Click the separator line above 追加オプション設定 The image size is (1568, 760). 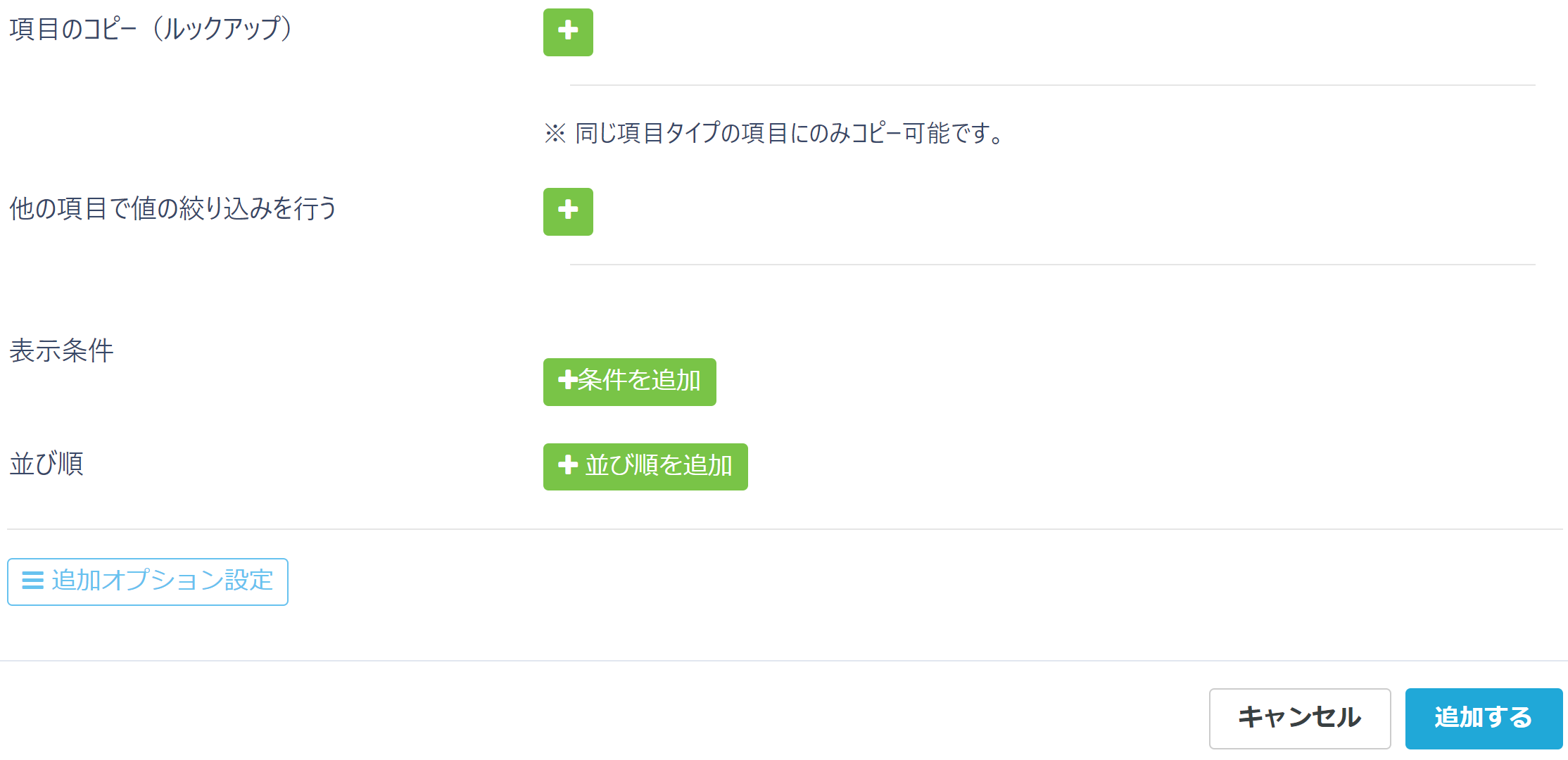pyautogui.click(x=784, y=529)
